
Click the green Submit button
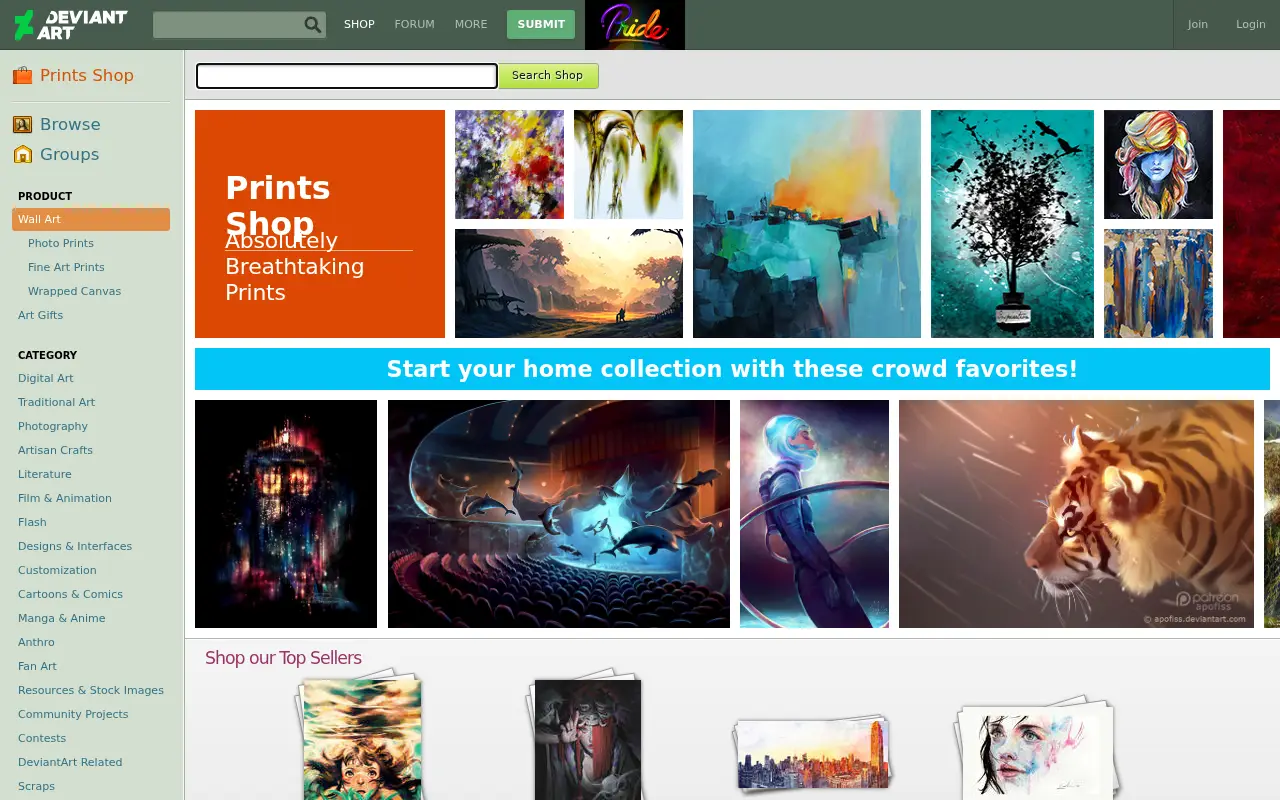(541, 24)
